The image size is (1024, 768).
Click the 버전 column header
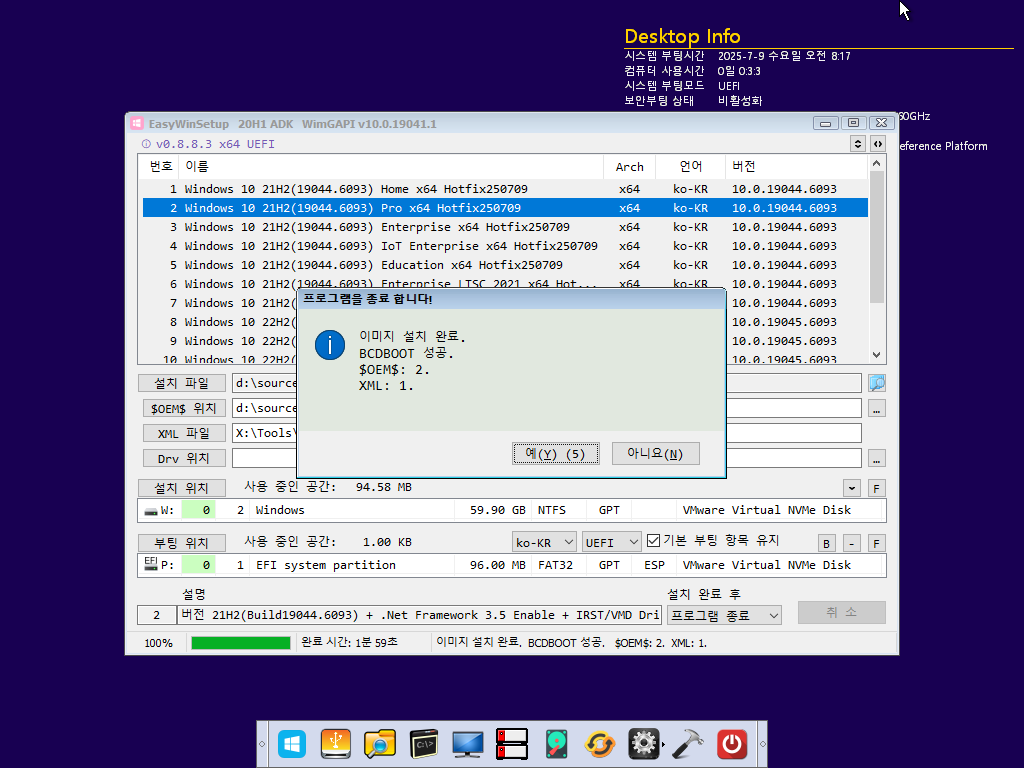click(x=796, y=167)
